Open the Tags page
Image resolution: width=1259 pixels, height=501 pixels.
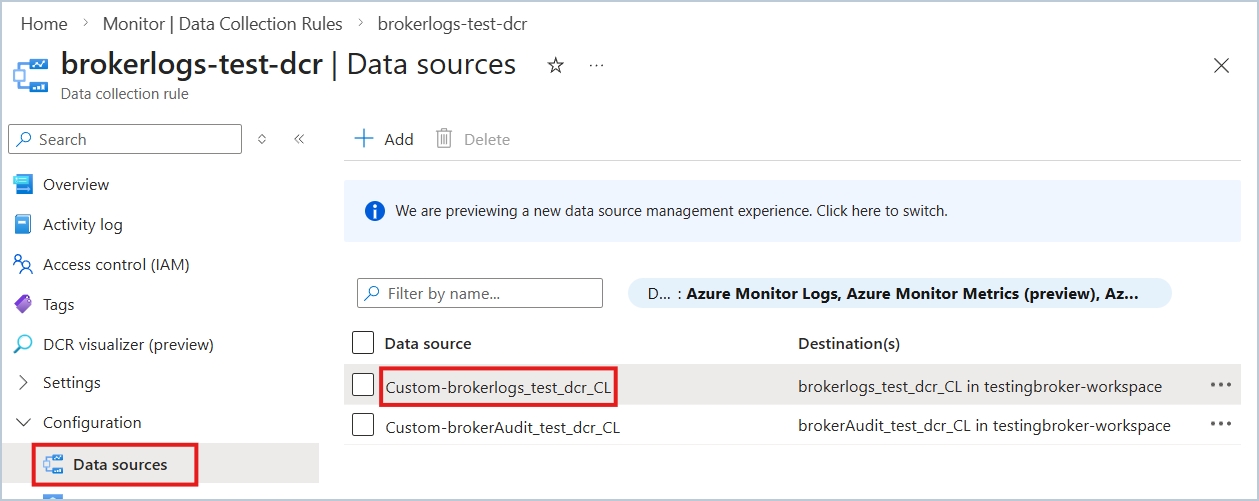pos(59,304)
